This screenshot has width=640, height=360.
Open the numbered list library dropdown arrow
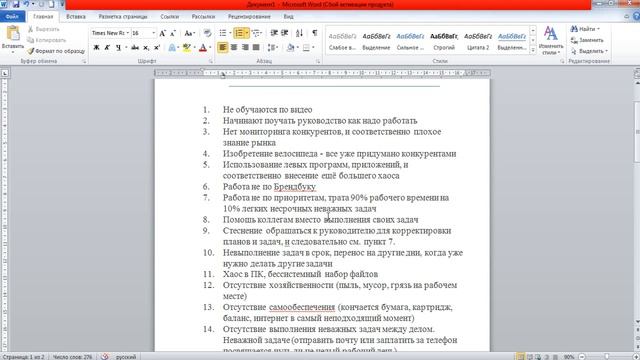[x=247, y=33]
